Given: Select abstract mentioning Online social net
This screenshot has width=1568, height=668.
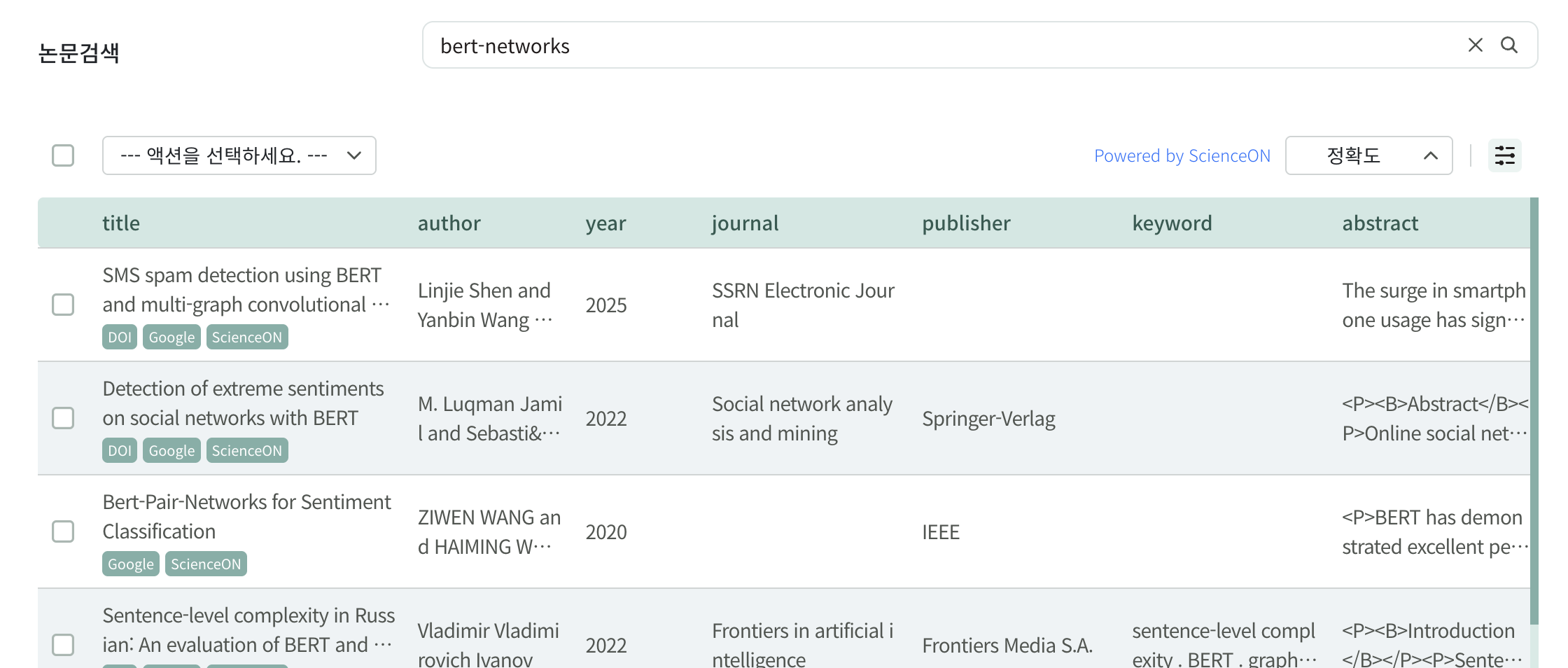Looking at the screenshot, I should [1435, 419].
